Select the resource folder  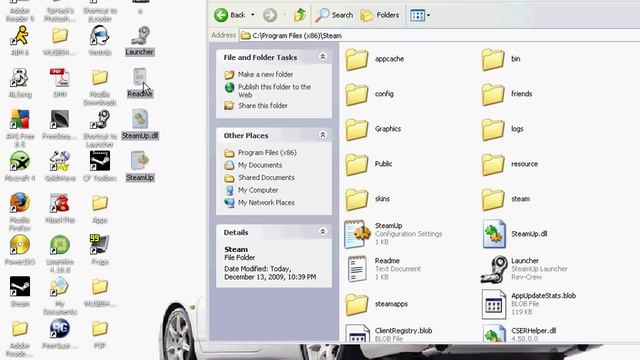click(509, 164)
